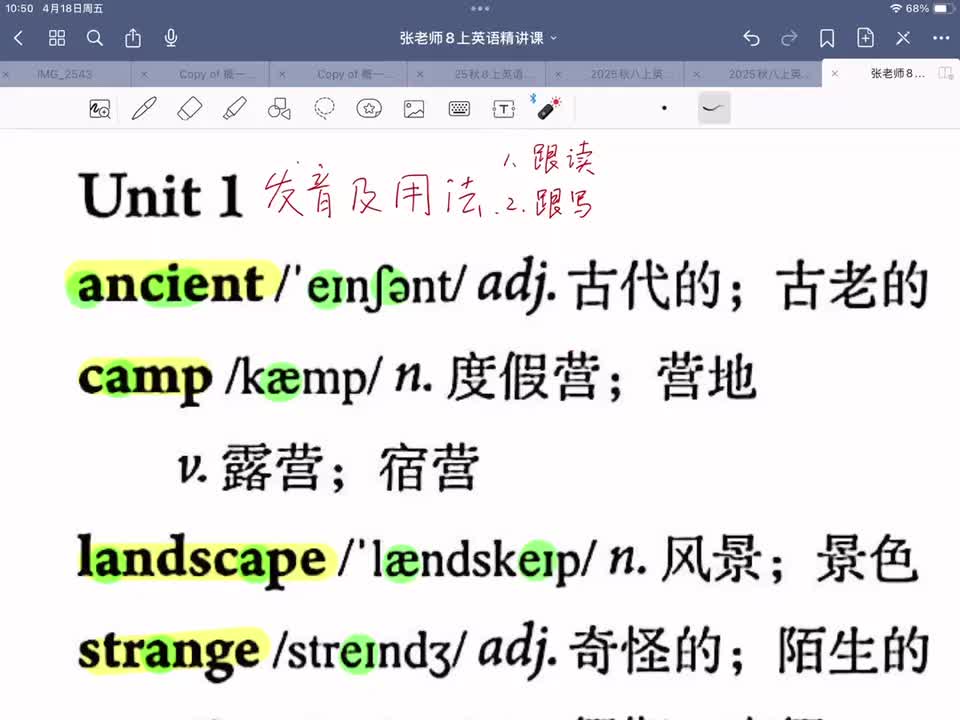Viewport: 960px width, 720px height.
Task: Open the thumbnail grid view
Action: point(57,38)
